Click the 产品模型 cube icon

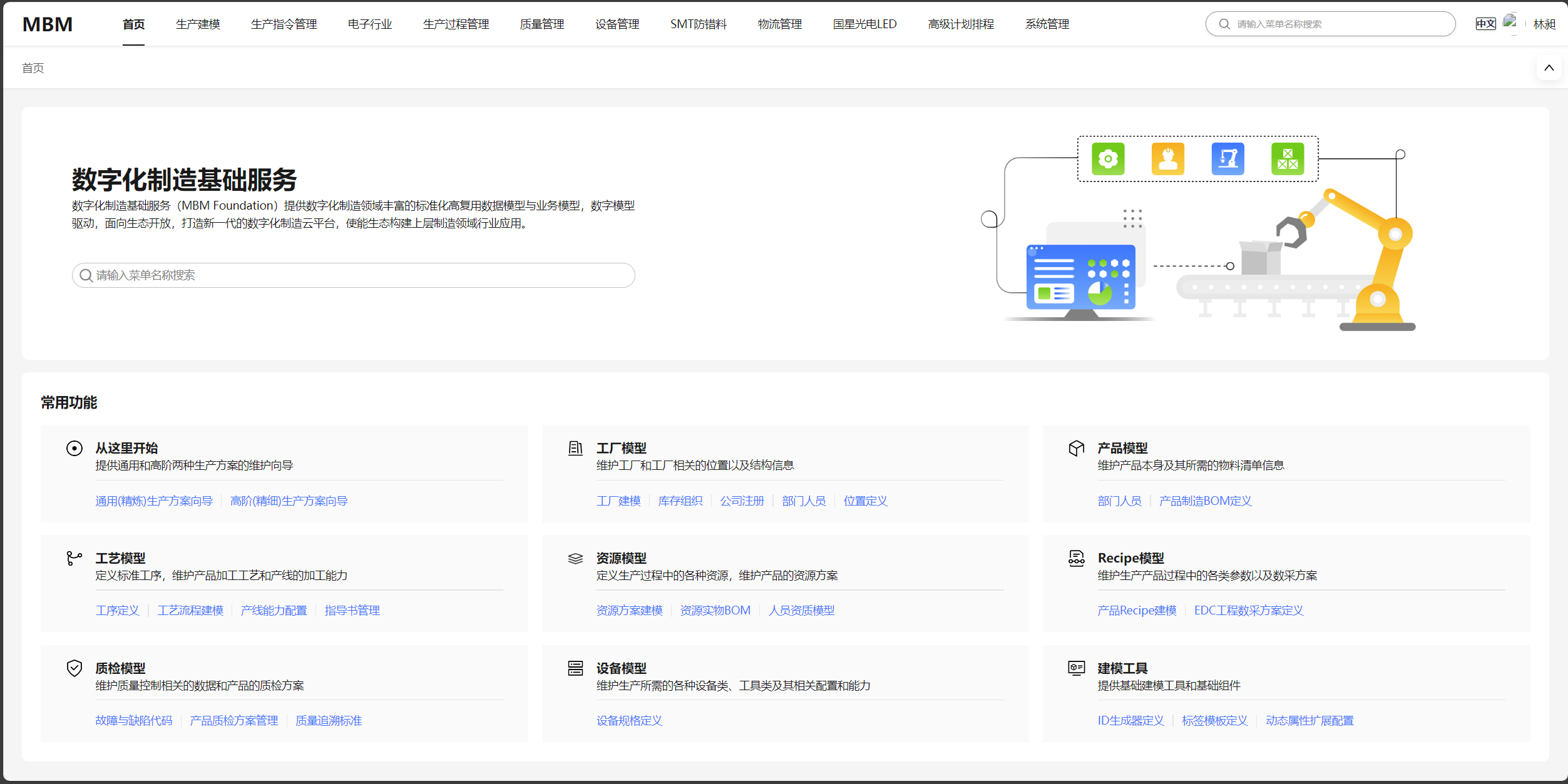[x=1076, y=449]
